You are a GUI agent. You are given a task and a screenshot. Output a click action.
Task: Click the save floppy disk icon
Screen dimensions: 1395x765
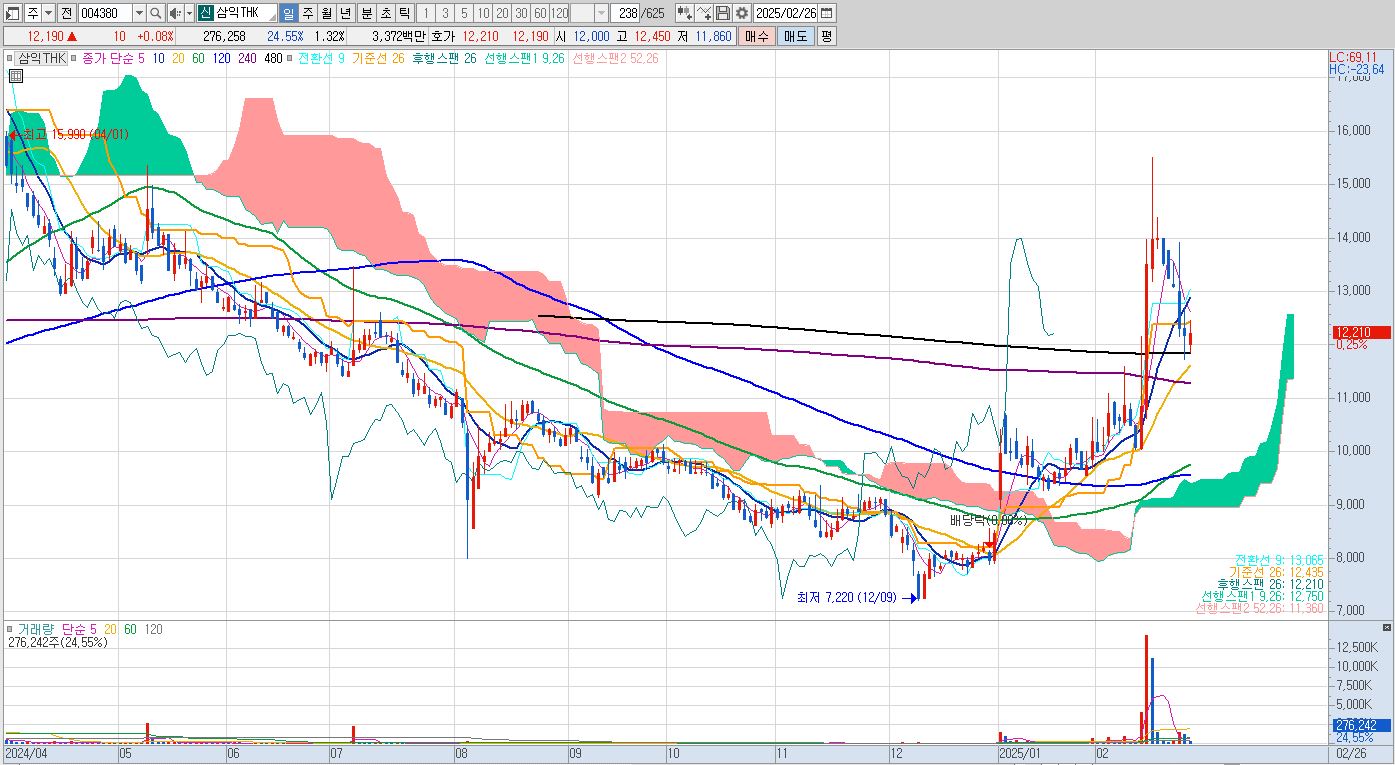pyautogui.click(x=722, y=13)
